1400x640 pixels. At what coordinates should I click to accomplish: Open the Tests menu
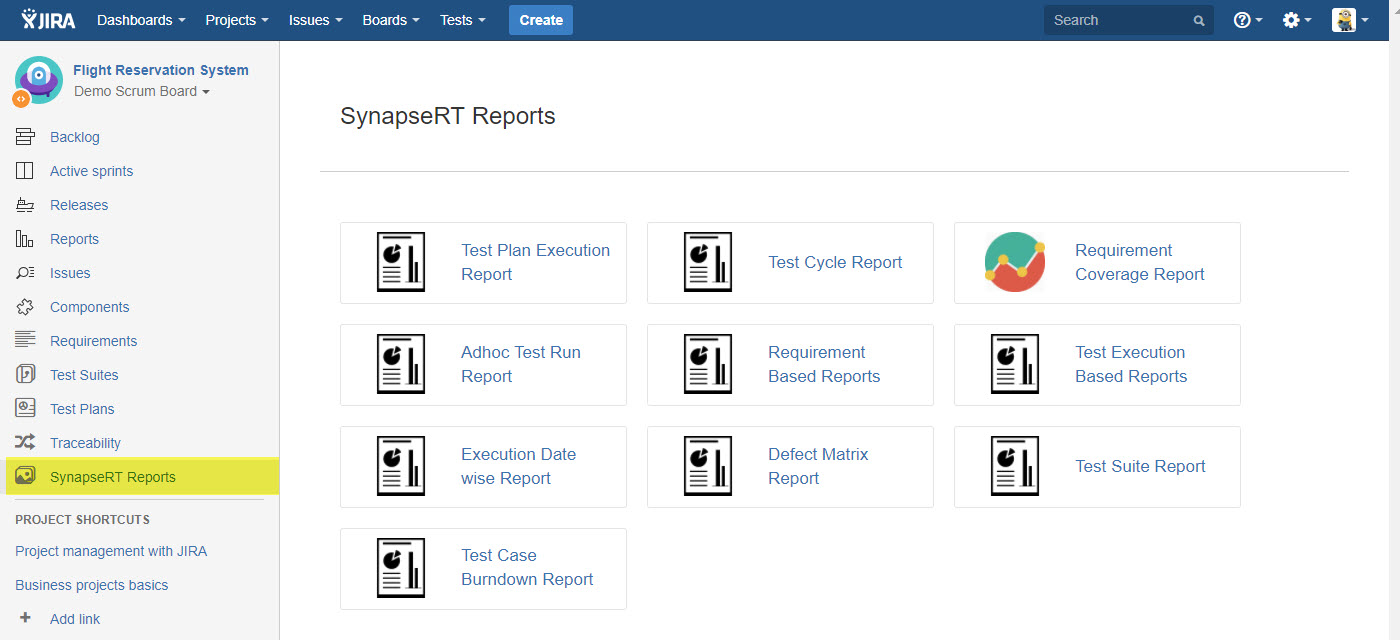pyautogui.click(x=462, y=20)
